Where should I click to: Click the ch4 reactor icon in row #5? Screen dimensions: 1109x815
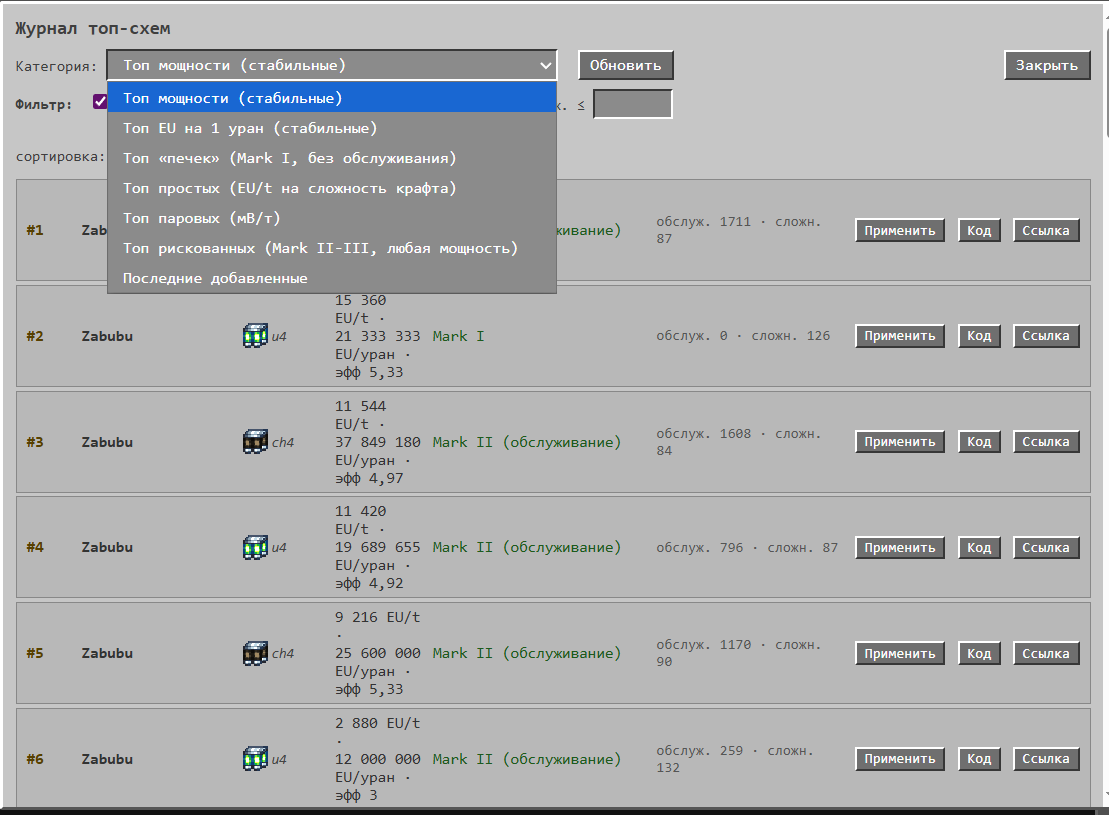point(255,654)
